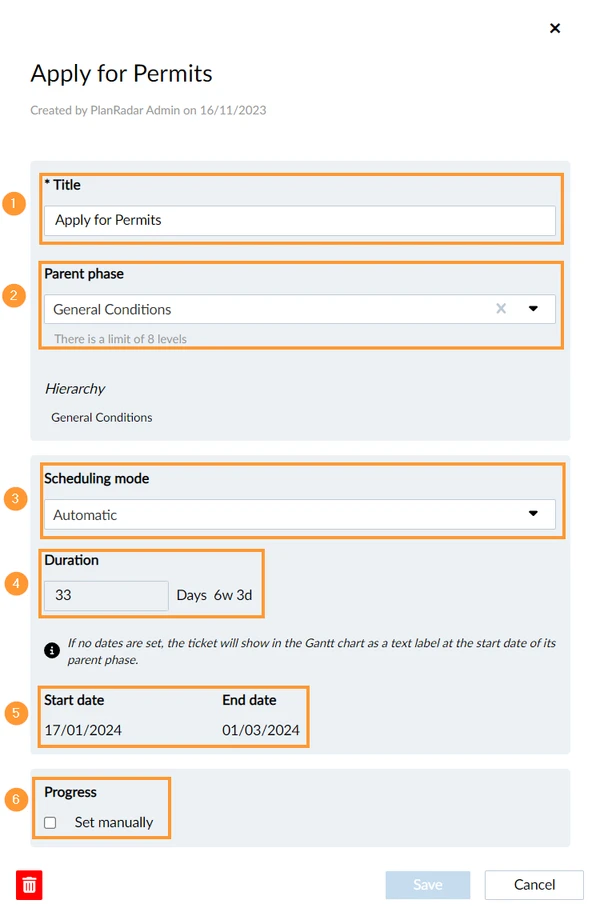This screenshot has width=600, height=908.
Task: Click orange marker number 4
Action: point(16,583)
